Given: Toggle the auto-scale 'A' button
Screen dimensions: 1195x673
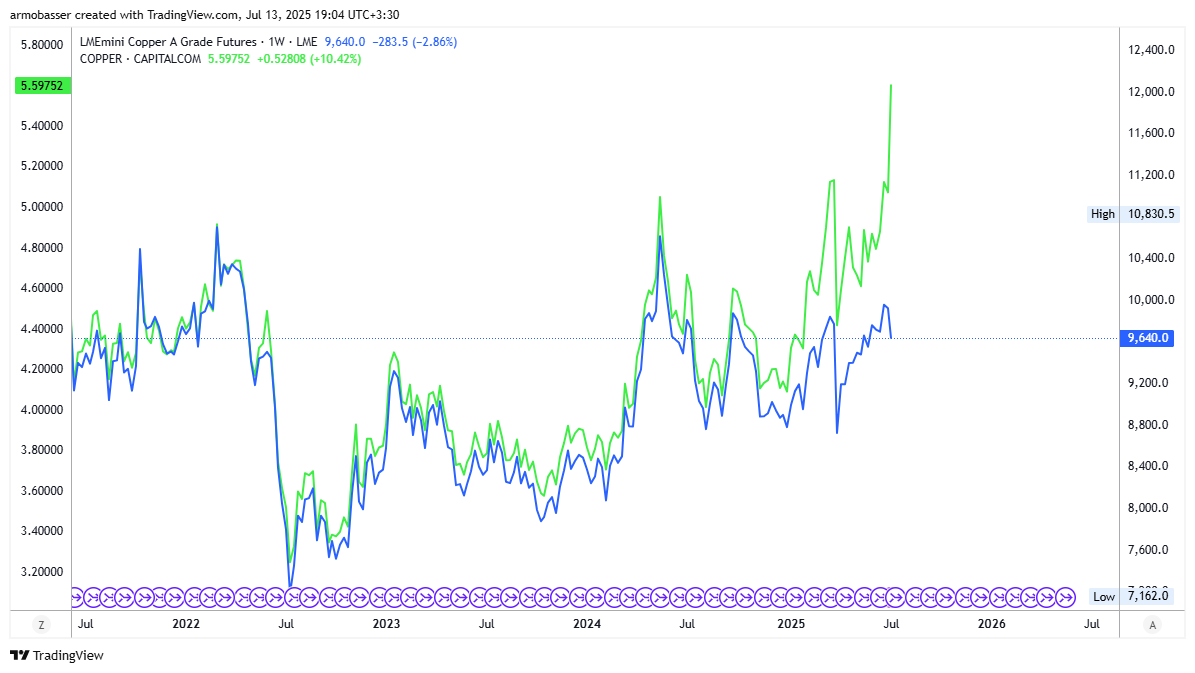Looking at the screenshot, I should click(1153, 625).
